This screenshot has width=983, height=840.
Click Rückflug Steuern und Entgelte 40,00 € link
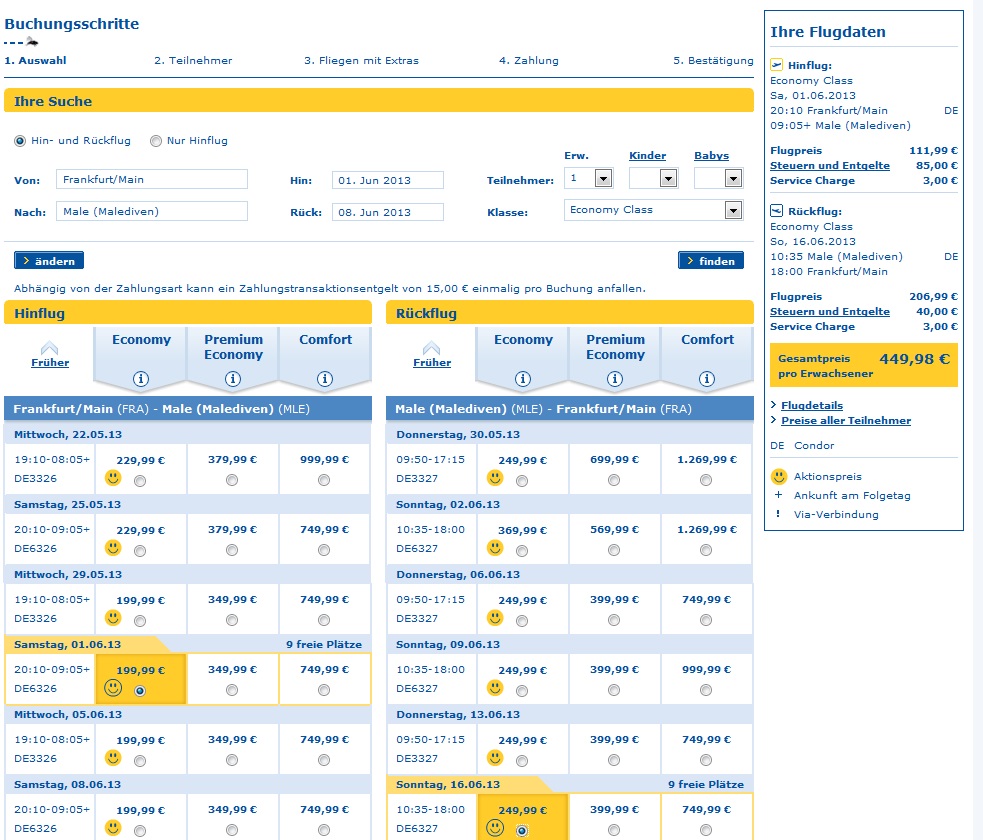pyautogui.click(x=830, y=312)
